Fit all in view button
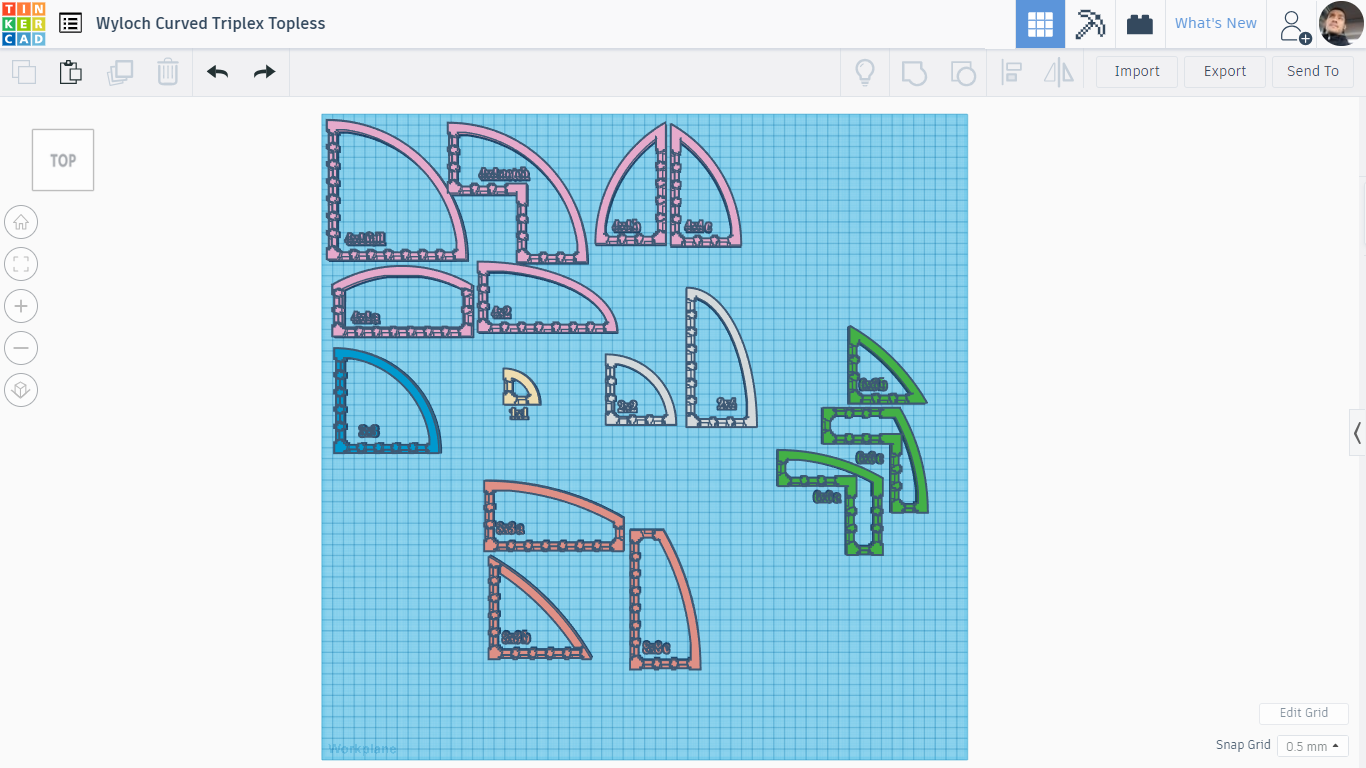1366x768 pixels. (x=21, y=264)
